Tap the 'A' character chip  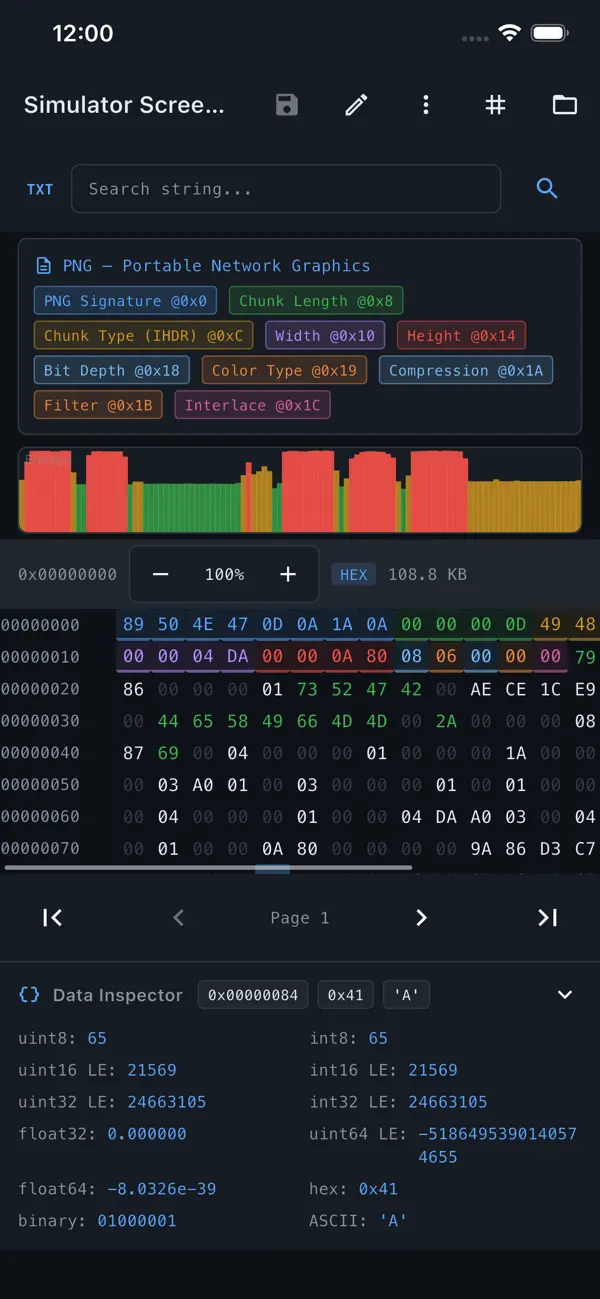tap(406, 995)
